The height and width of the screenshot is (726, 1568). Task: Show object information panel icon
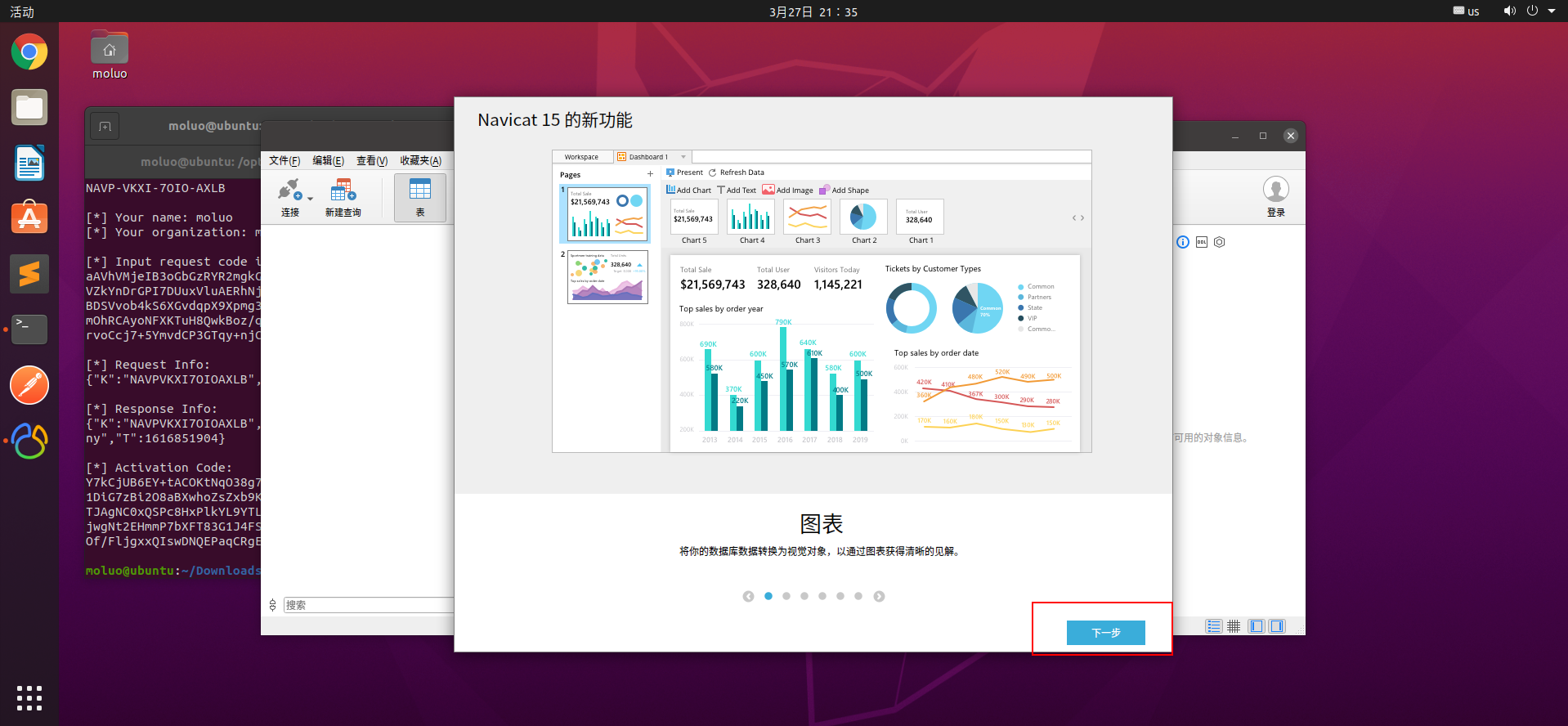pos(1183,242)
